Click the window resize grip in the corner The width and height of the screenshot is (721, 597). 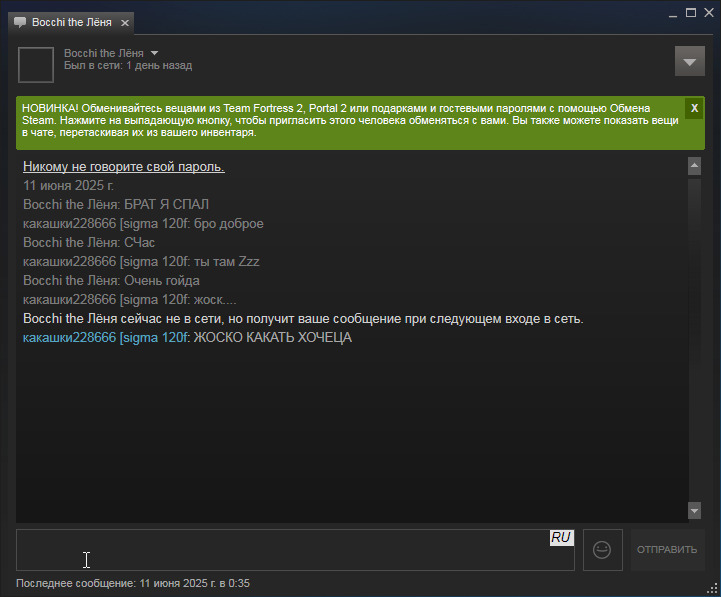pos(712,588)
